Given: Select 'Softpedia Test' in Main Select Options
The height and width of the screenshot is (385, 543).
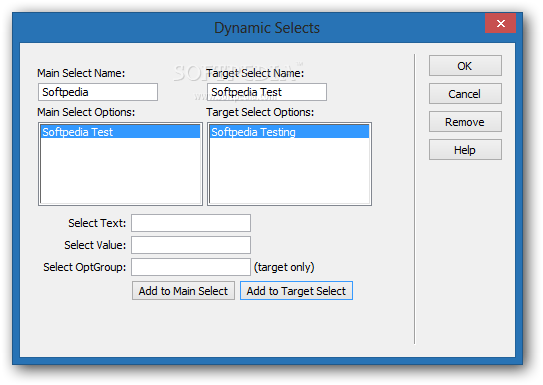Looking at the screenshot, I should [121, 132].
